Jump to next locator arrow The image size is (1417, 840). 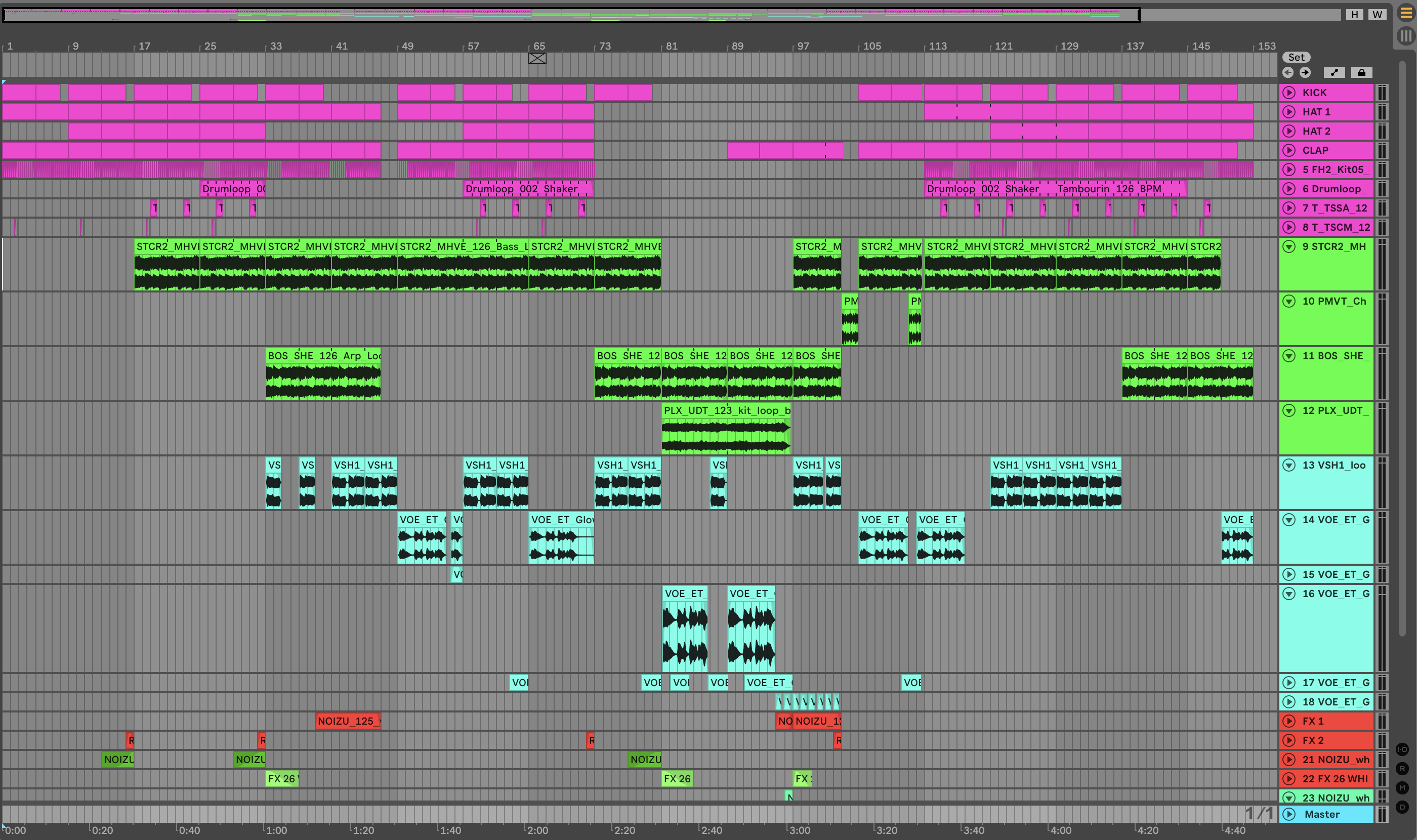click(x=1305, y=72)
